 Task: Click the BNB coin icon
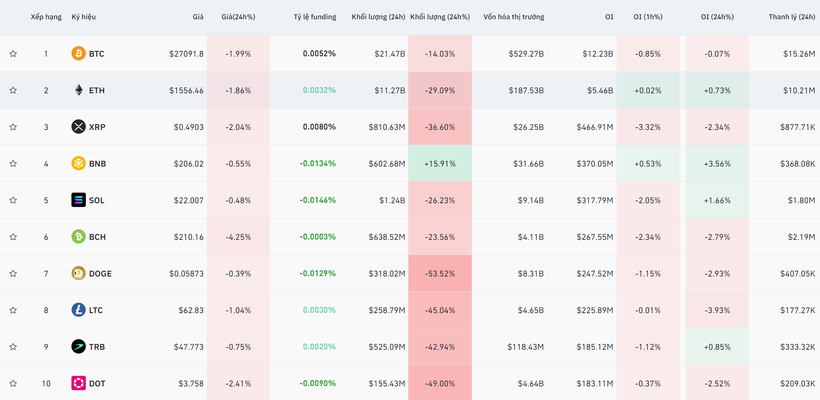pyautogui.click(x=78, y=163)
